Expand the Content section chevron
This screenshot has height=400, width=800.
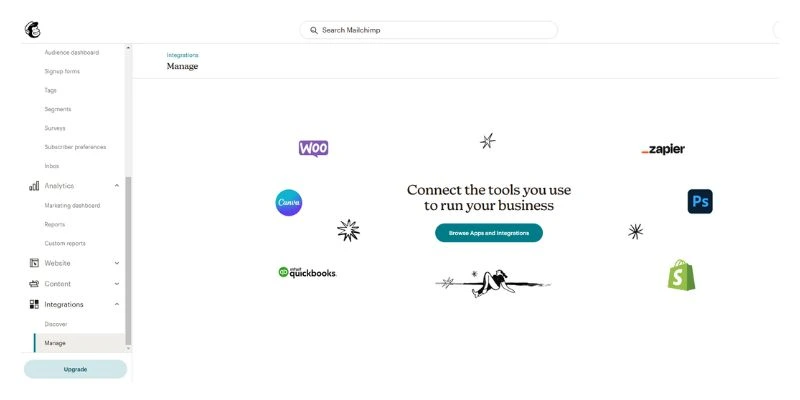117,284
